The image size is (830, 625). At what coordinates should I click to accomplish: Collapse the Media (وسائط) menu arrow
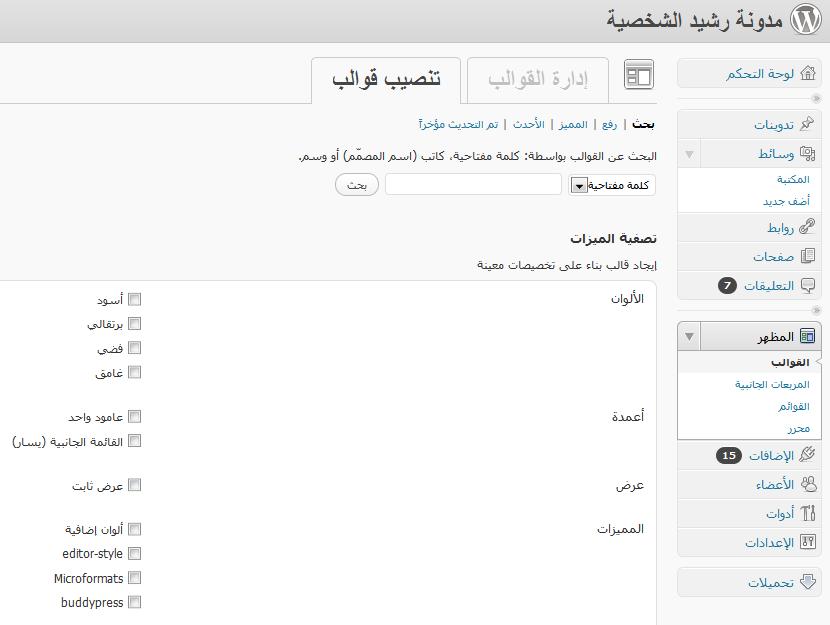coord(689,154)
